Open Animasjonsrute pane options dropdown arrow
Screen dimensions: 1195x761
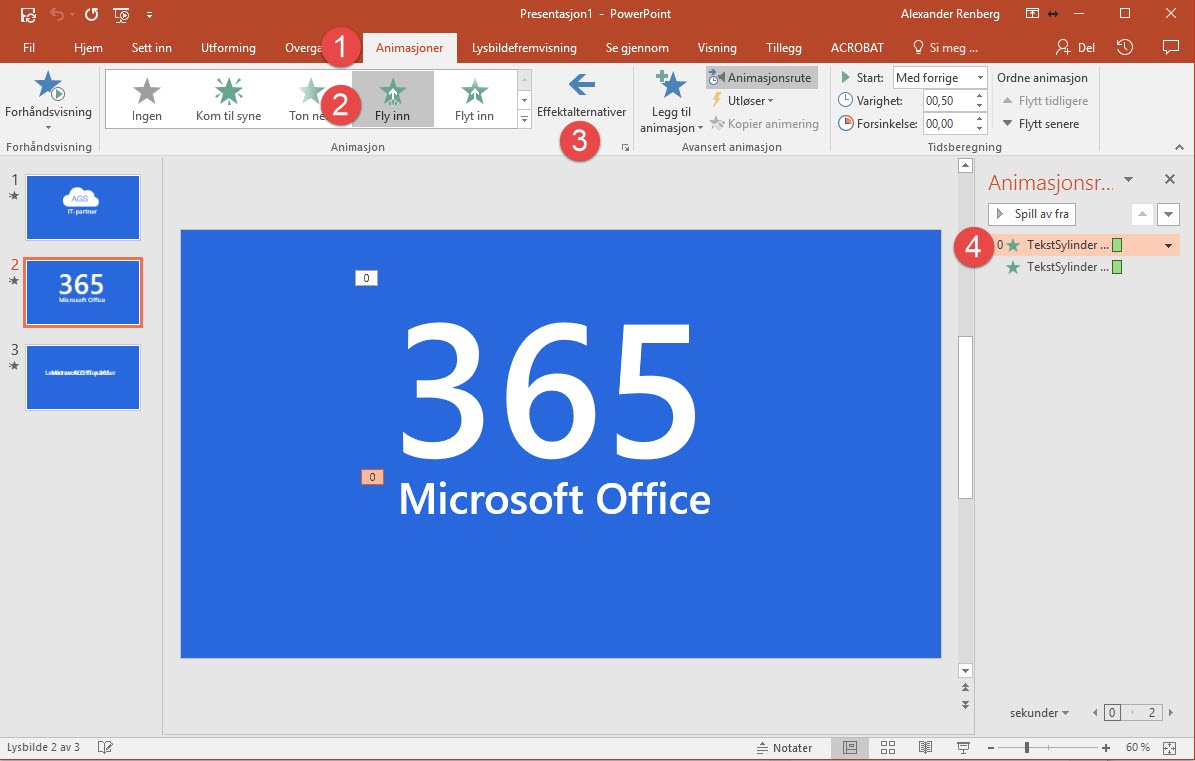[1129, 180]
